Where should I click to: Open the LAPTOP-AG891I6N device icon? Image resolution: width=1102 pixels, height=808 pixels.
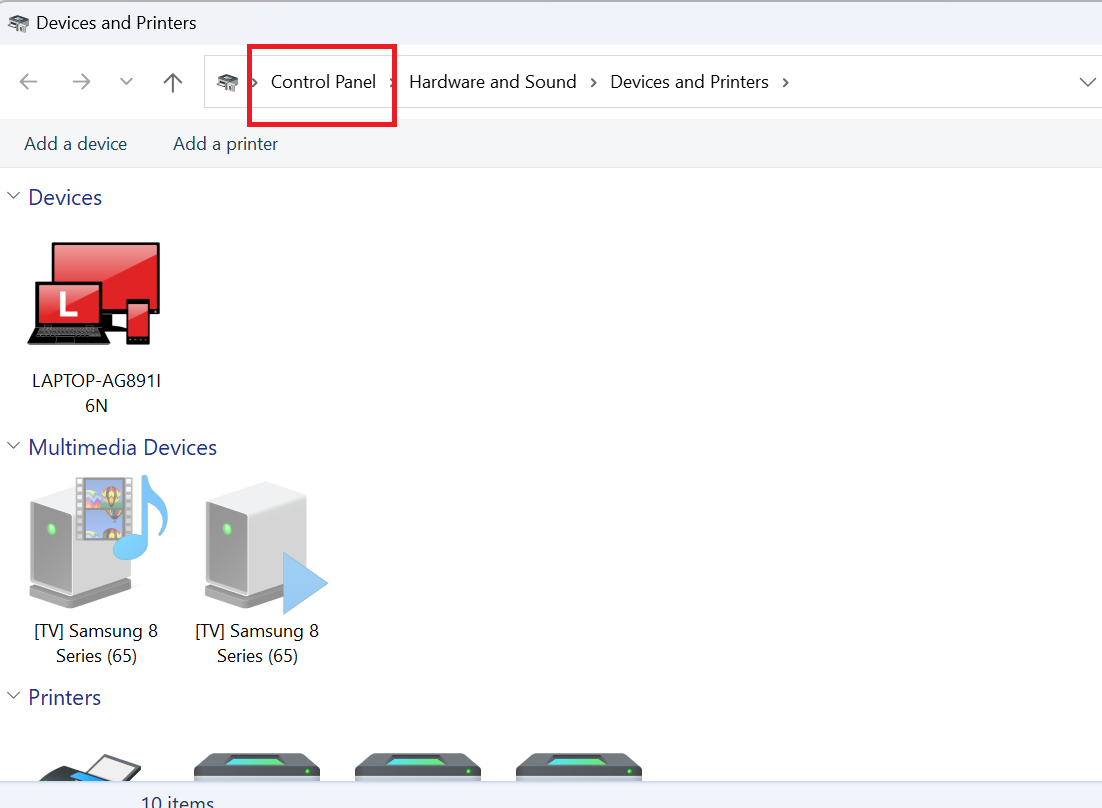(95, 295)
